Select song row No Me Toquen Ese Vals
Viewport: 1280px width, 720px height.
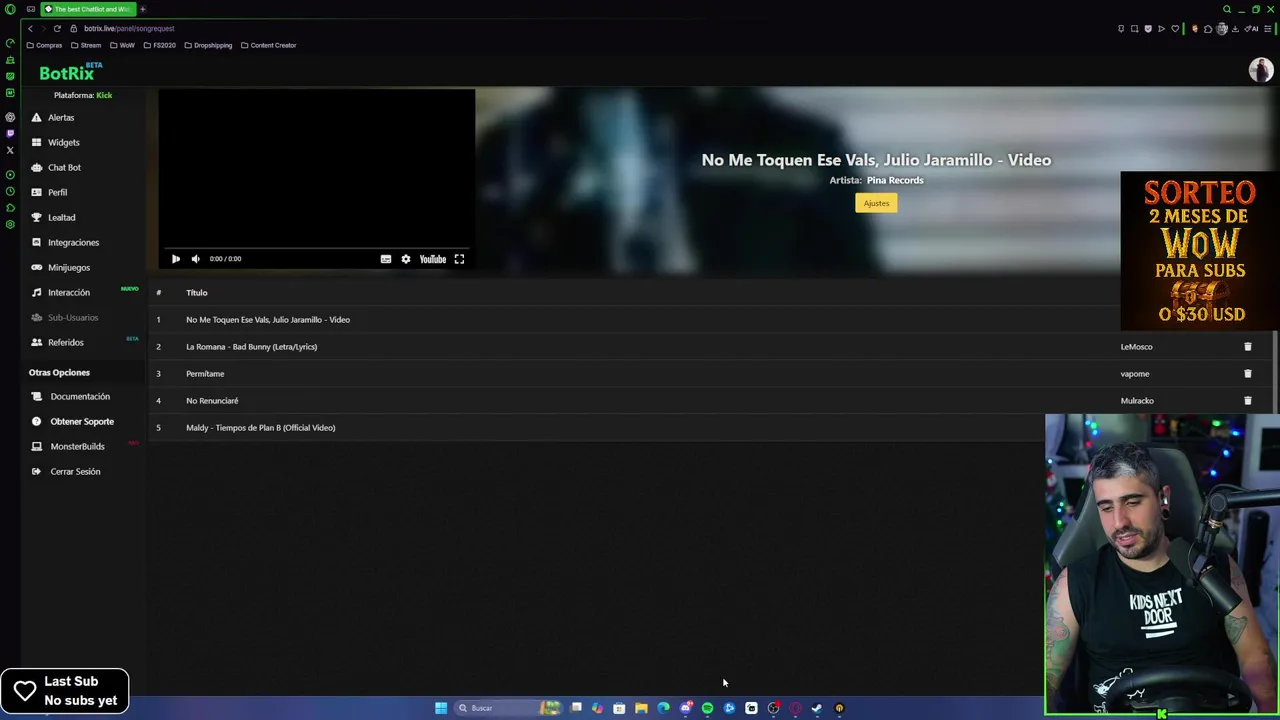pos(712,320)
